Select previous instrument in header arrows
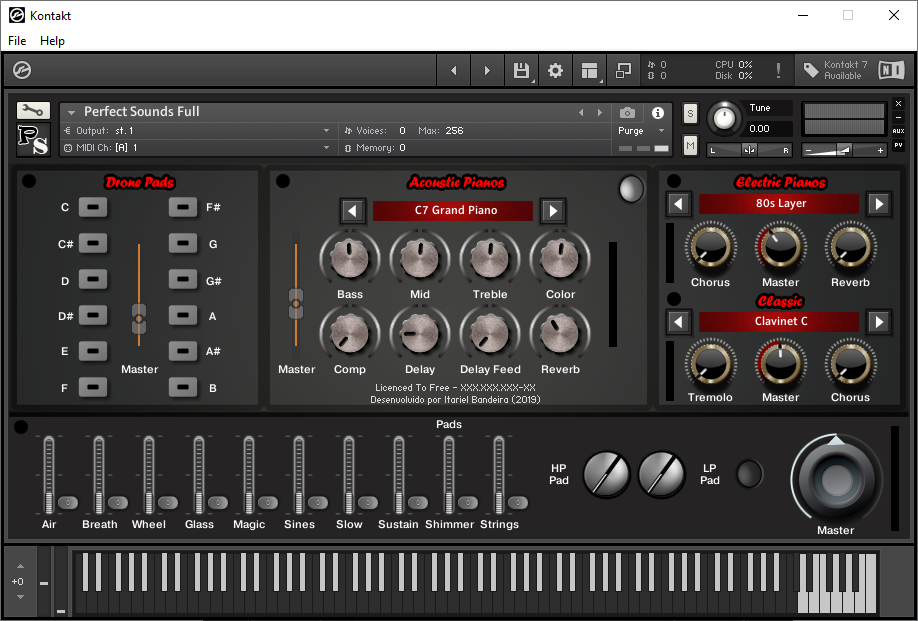This screenshot has width=918, height=621. [581, 112]
